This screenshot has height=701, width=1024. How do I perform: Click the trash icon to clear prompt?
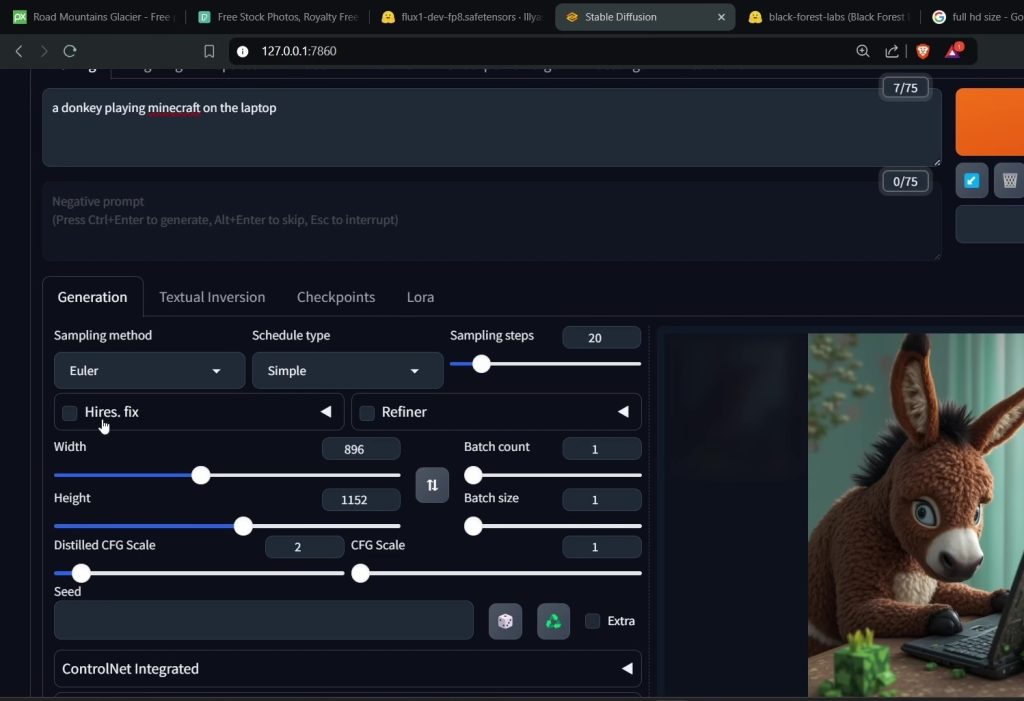click(x=1009, y=180)
